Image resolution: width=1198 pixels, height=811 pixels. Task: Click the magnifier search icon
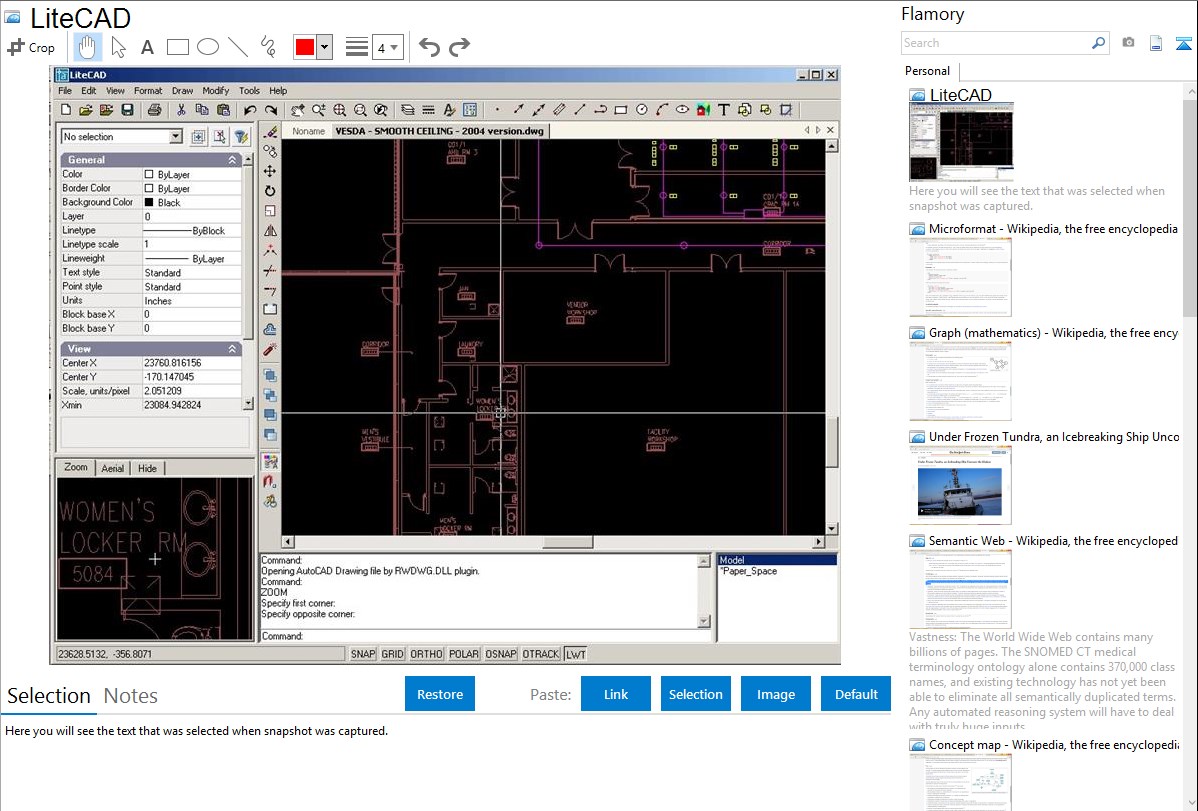point(1099,43)
